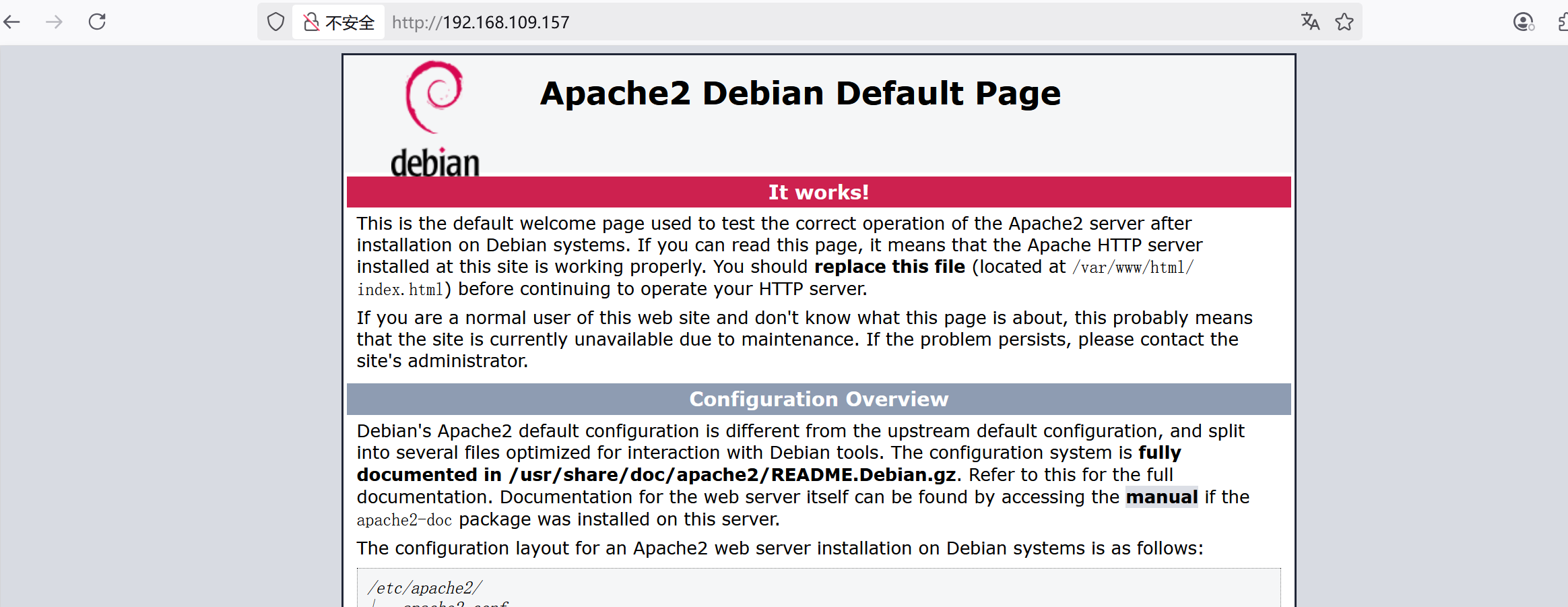Open the translate page icon
This screenshot has height=607, width=1568.
click(1310, 22)
